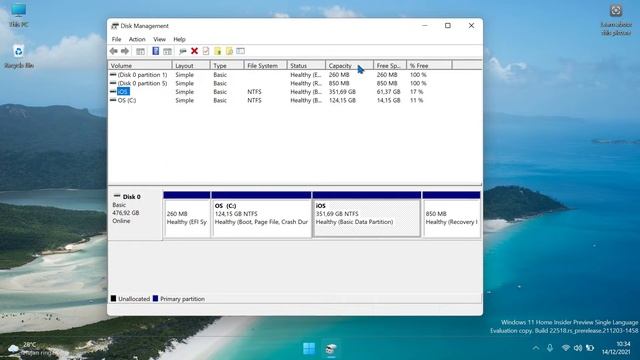Minimize the Disk Management window
This screenshot has height=360, width=640.
424,25
